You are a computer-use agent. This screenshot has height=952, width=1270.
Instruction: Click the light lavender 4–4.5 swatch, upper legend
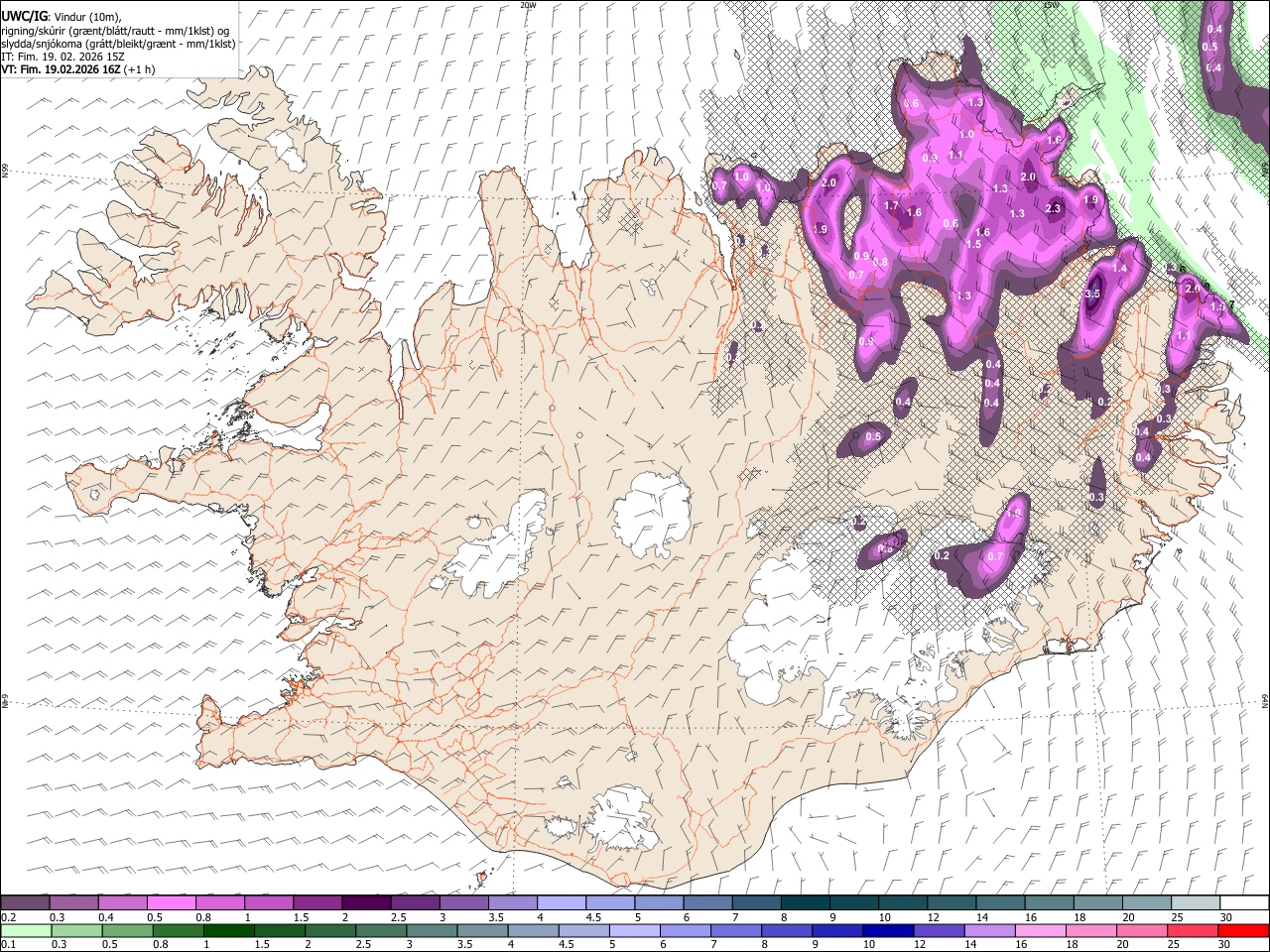point(560,903)
